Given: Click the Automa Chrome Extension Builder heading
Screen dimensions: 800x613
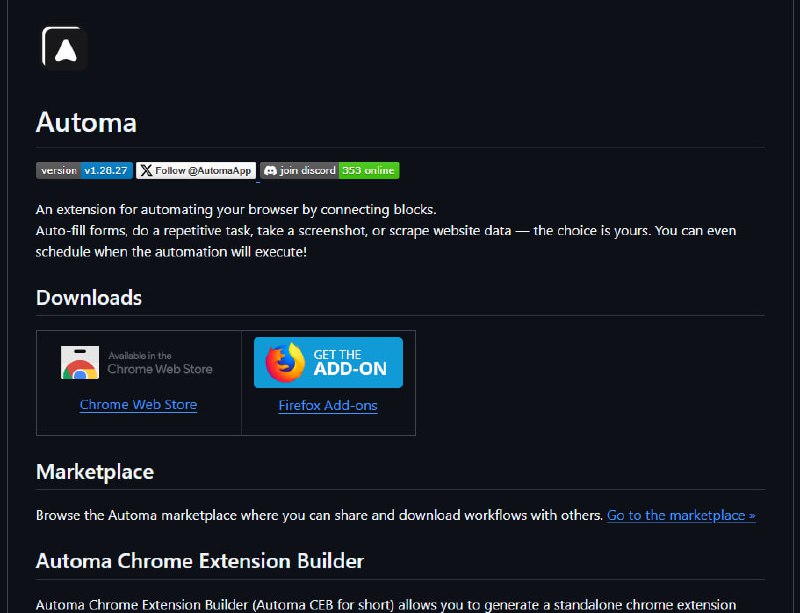Looking at the screenshot, I should coord(200,561).
